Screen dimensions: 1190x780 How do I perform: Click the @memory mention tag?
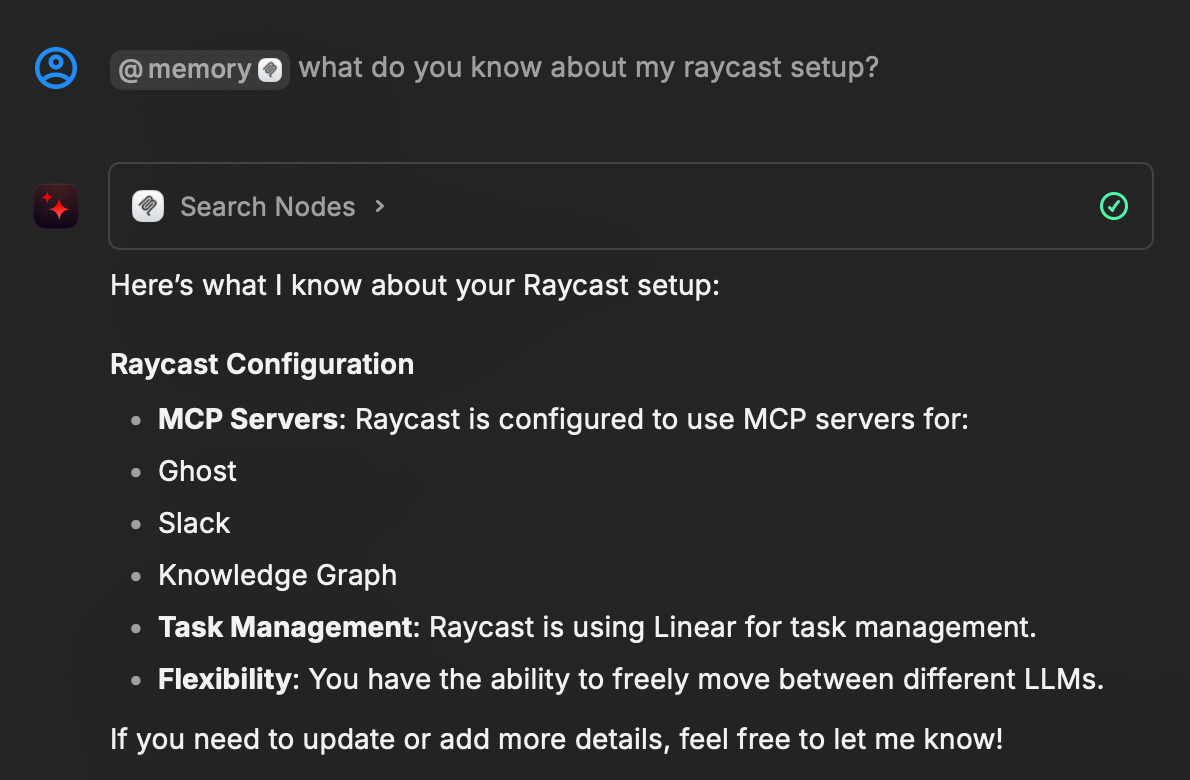click(x=200, y=70)
